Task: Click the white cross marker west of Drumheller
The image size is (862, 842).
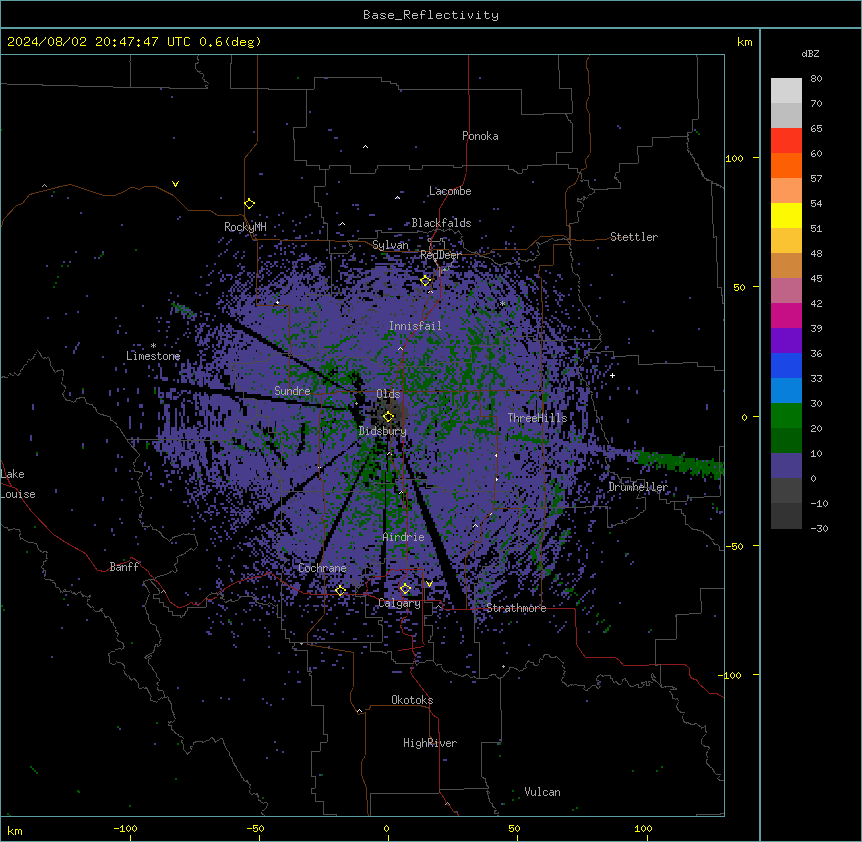Action: tap(612, 375)
